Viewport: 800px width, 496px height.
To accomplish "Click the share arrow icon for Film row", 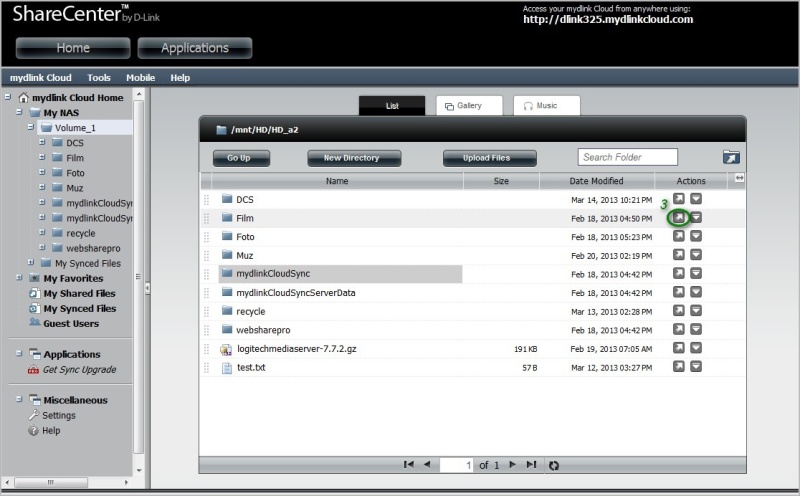I will (679, 217).
